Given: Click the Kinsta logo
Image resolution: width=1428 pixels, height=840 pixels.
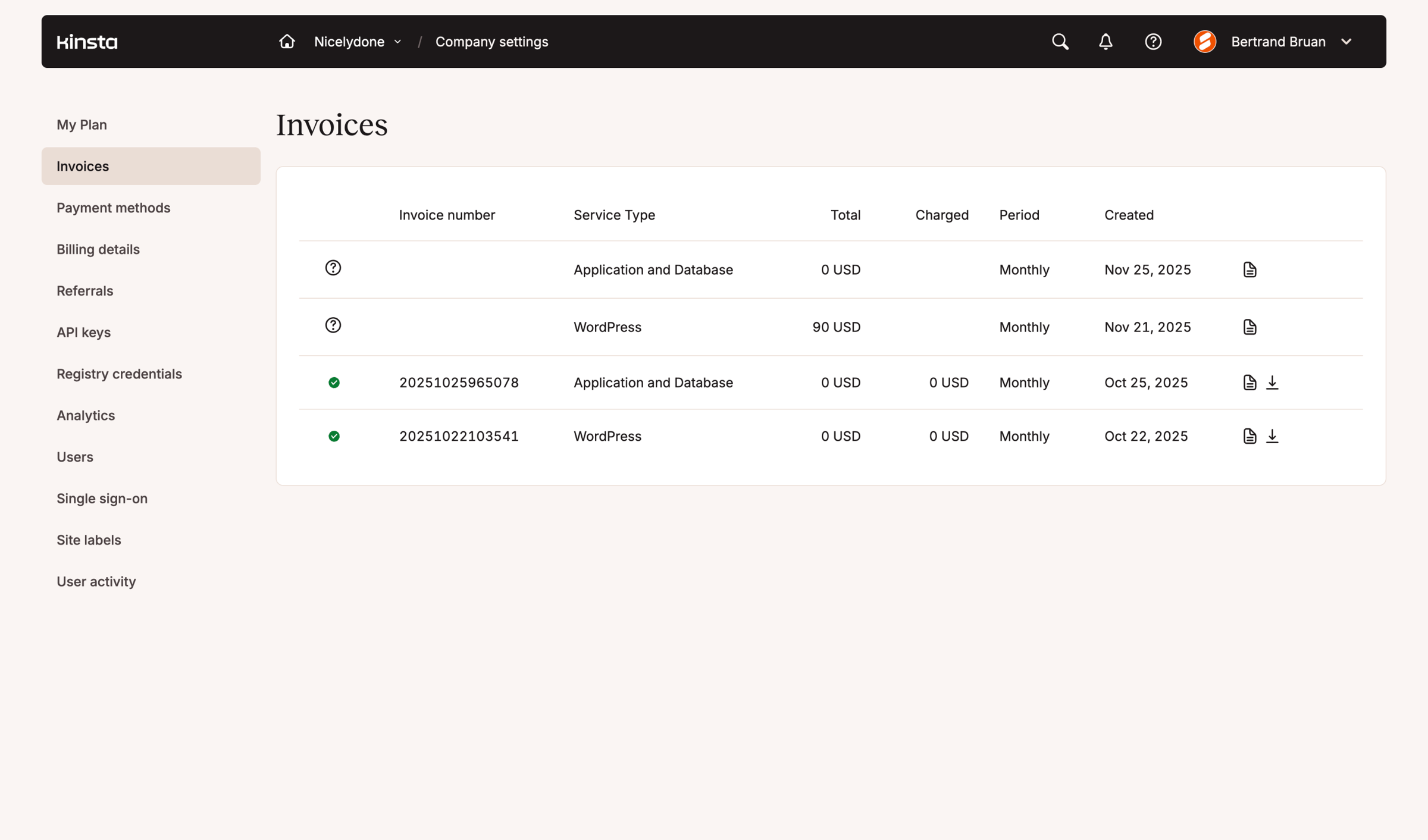Looking at the screenshot, I should pyautogui.click(x=87, y=42).
